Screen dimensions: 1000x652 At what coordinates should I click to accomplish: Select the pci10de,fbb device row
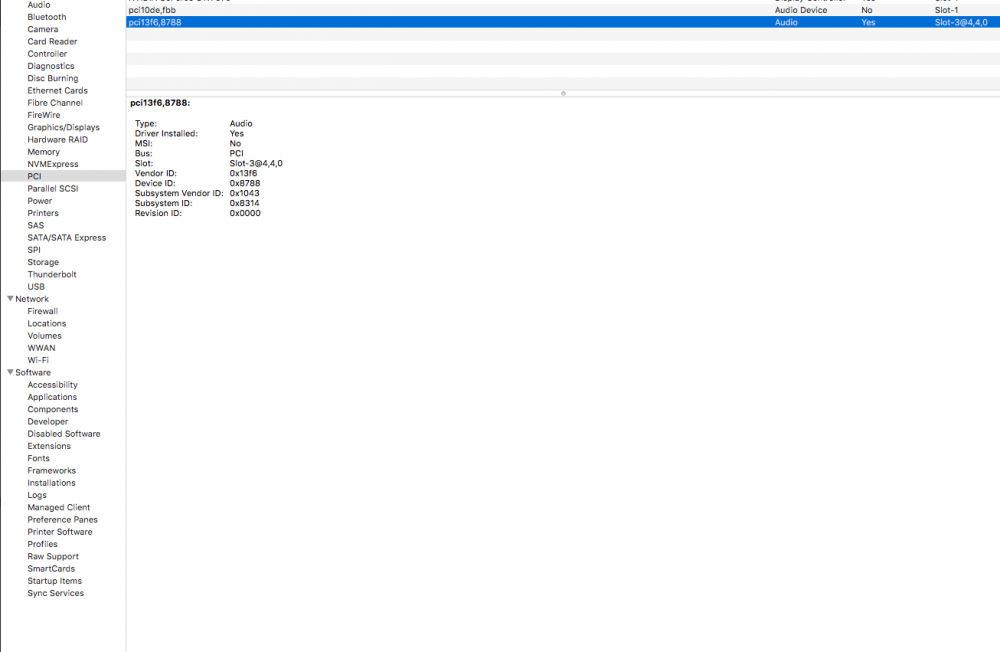click(x=563, y=10)
